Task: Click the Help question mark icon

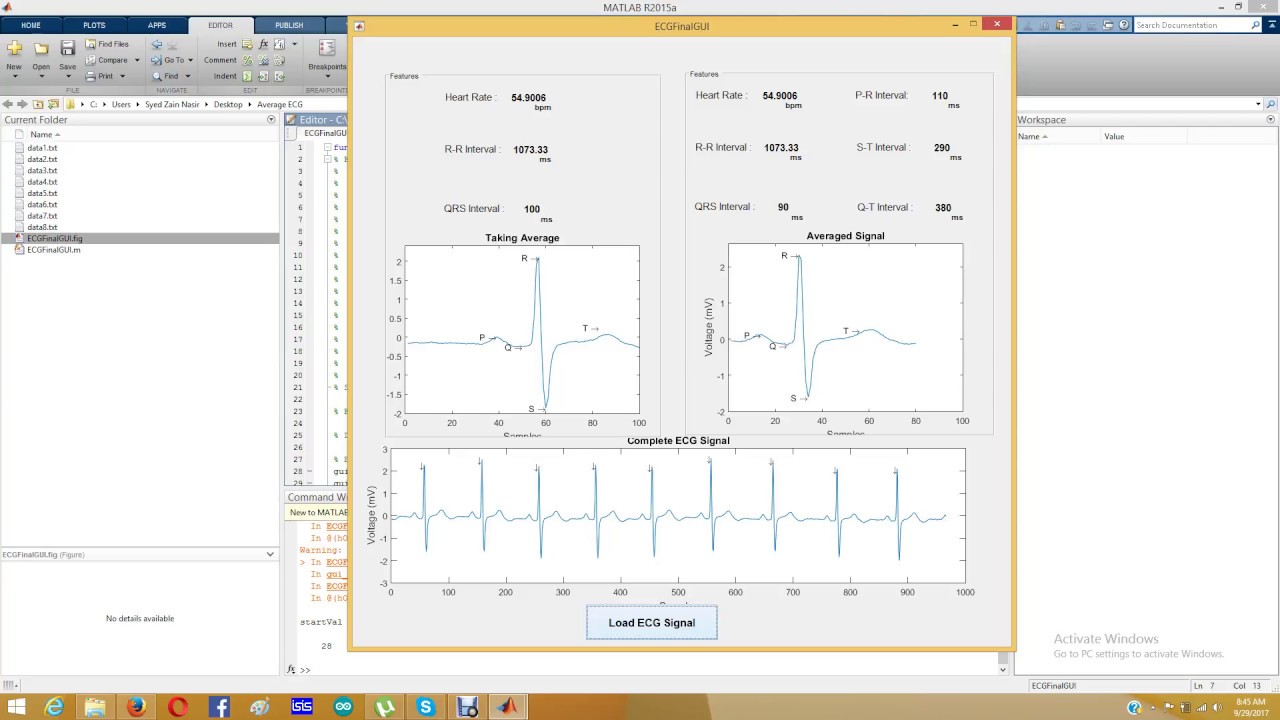Action: tap(1124, 25)
